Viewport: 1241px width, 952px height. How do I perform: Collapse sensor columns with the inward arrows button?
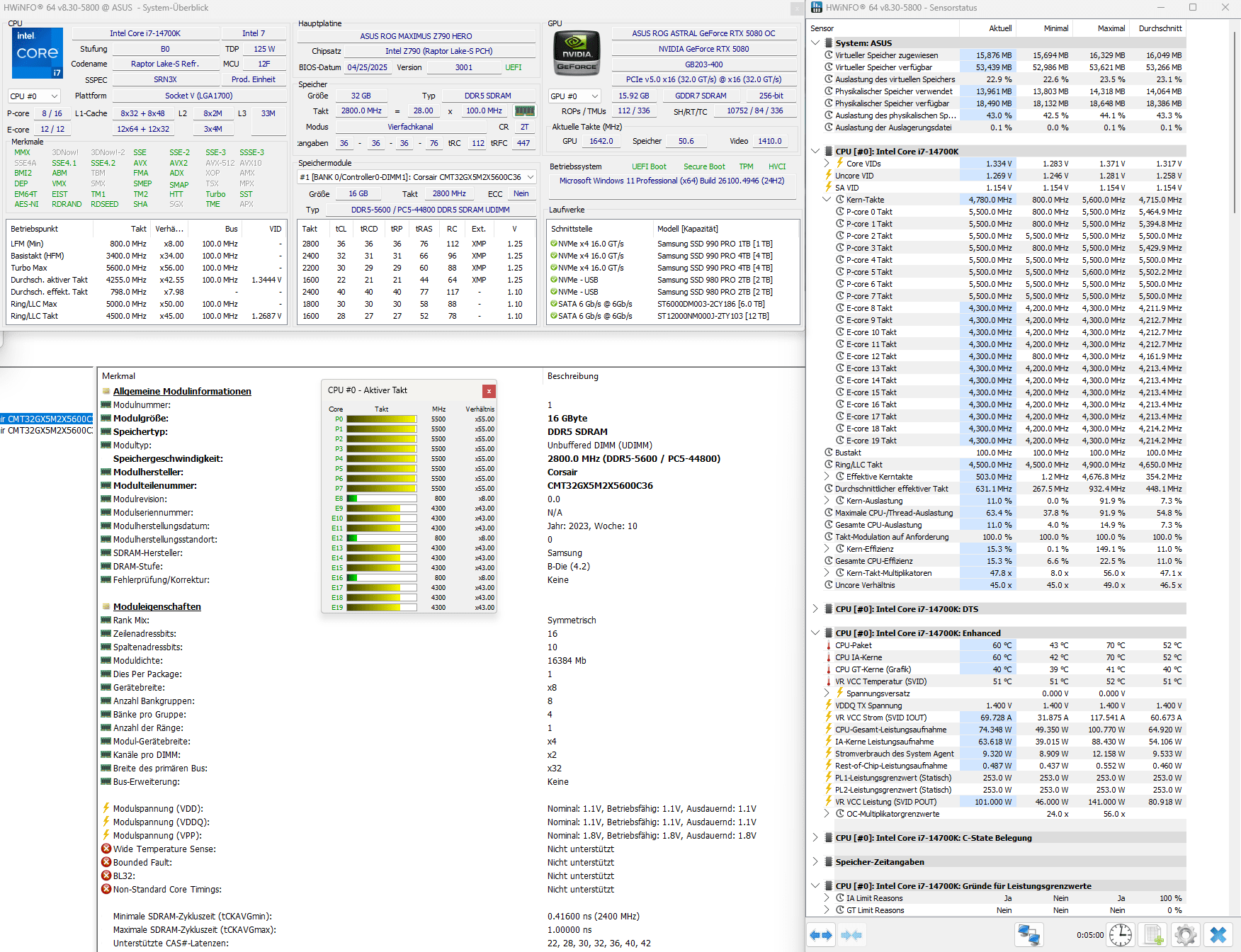(x=851, y=935)
